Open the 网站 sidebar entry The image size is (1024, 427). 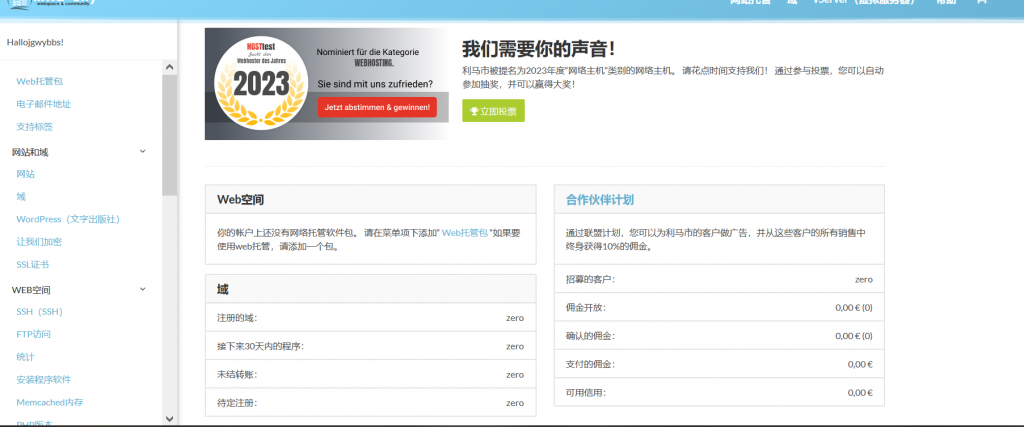pos(26,174)
